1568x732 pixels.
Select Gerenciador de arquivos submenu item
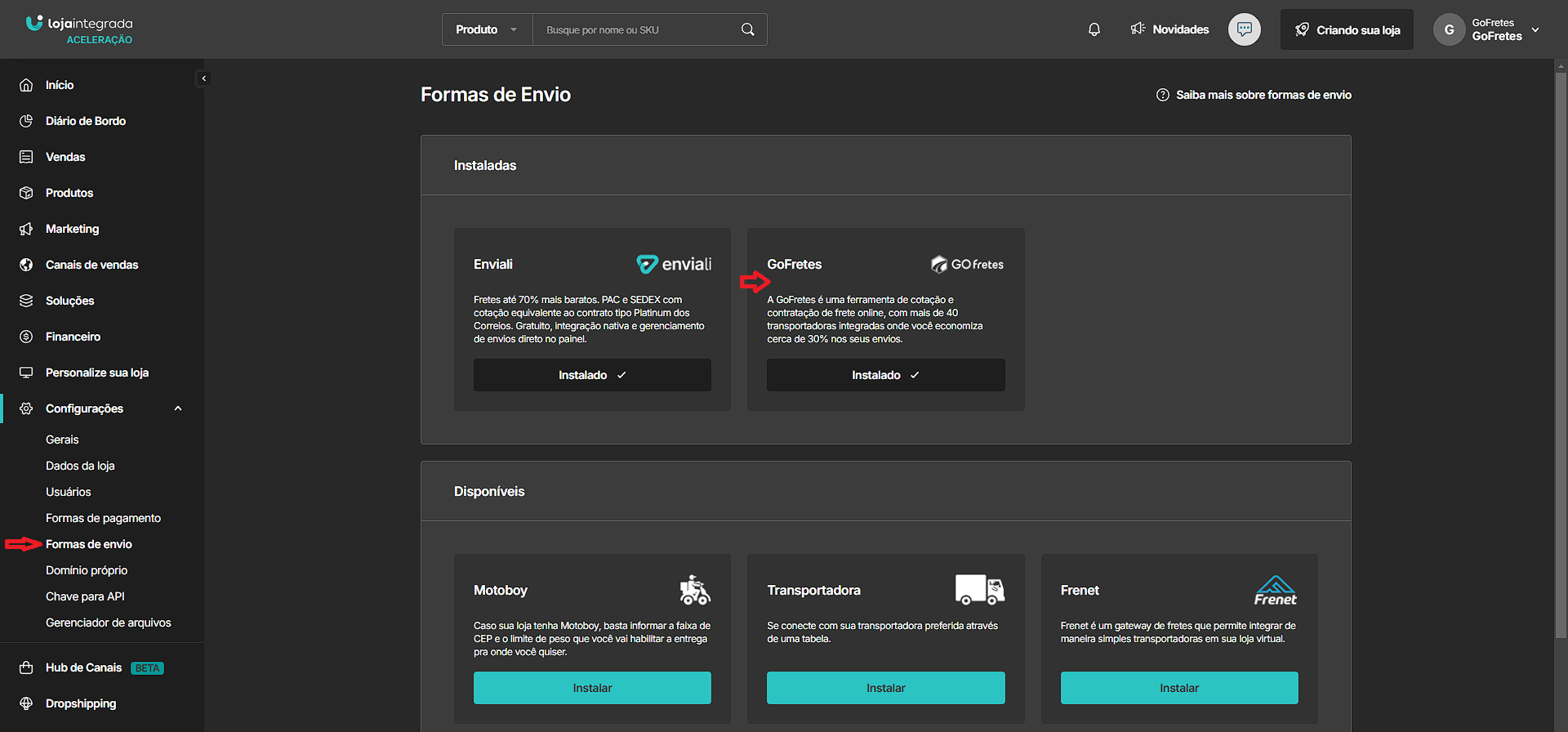pyautogui.click(x=109, y=623)
